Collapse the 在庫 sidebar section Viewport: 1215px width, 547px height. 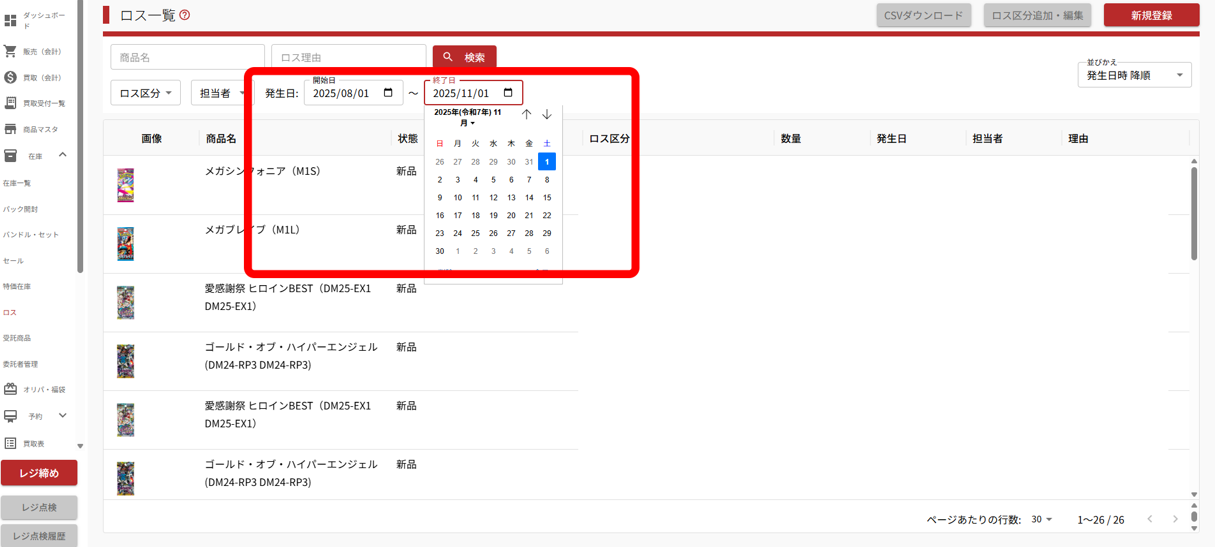[x=62, y=155]
